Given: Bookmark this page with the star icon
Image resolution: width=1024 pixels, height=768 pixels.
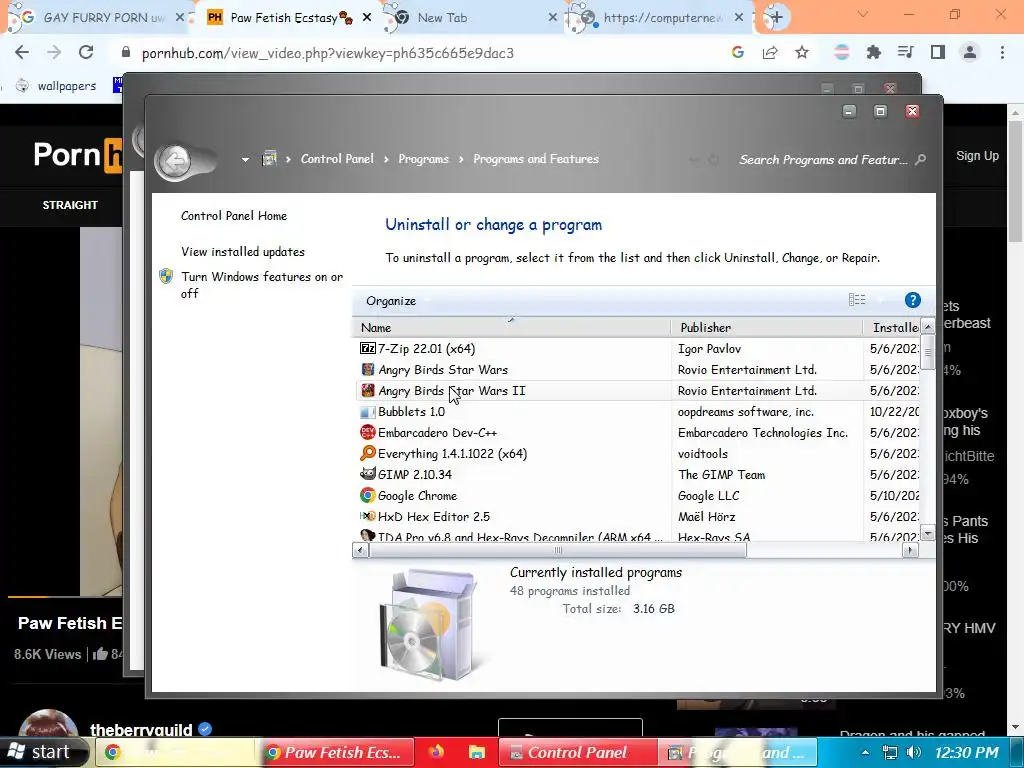Looking at the screenshot, I should (x=802, y=52).
